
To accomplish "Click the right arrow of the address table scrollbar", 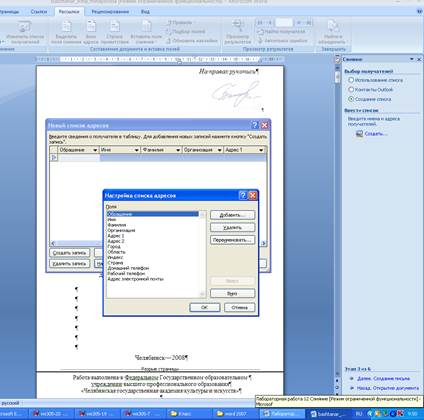I will [x=264, y=243].
